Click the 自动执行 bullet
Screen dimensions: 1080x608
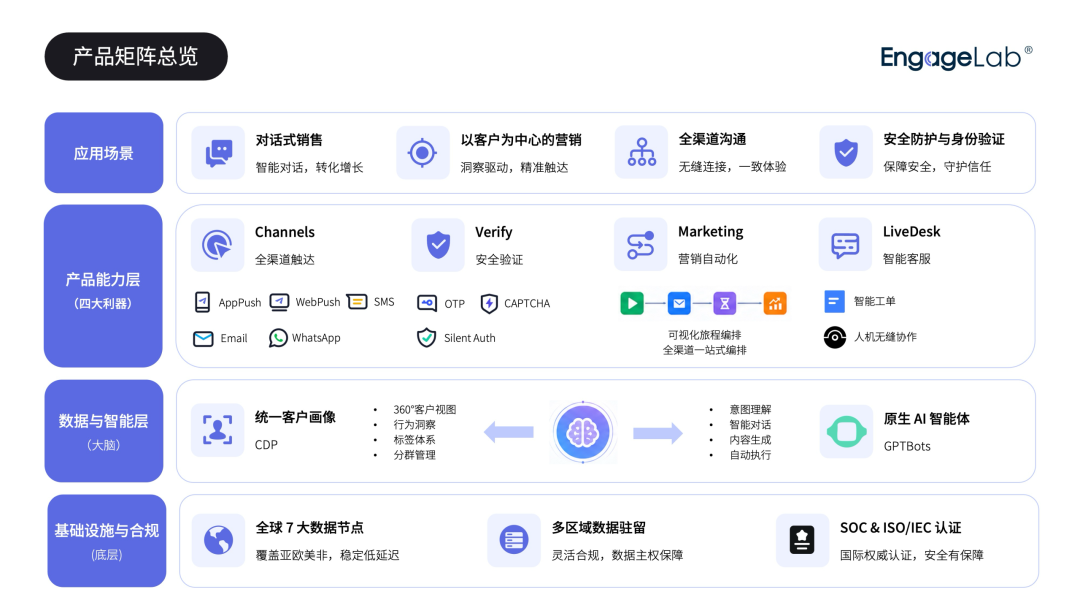(x=750, y=455)
